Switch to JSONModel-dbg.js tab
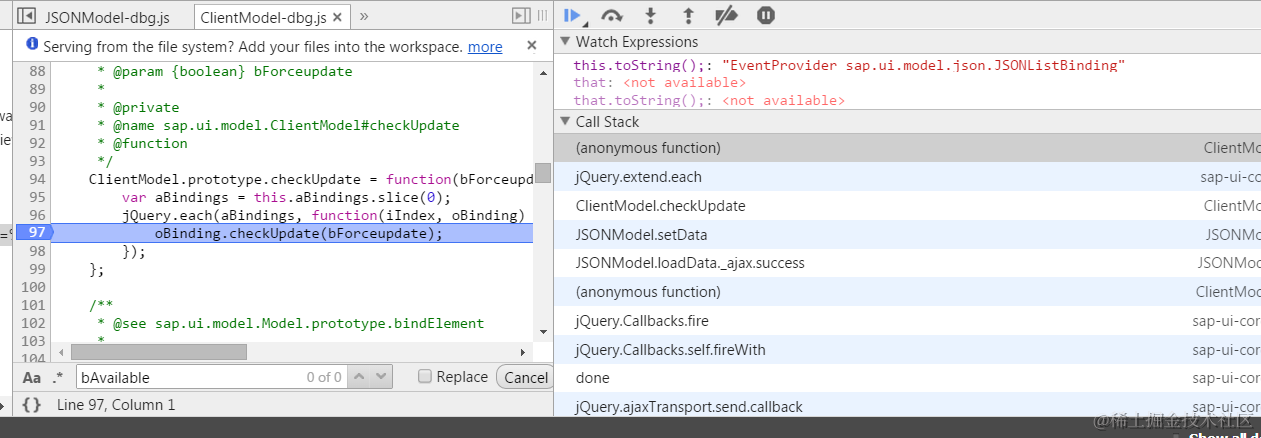 point(107,17)
